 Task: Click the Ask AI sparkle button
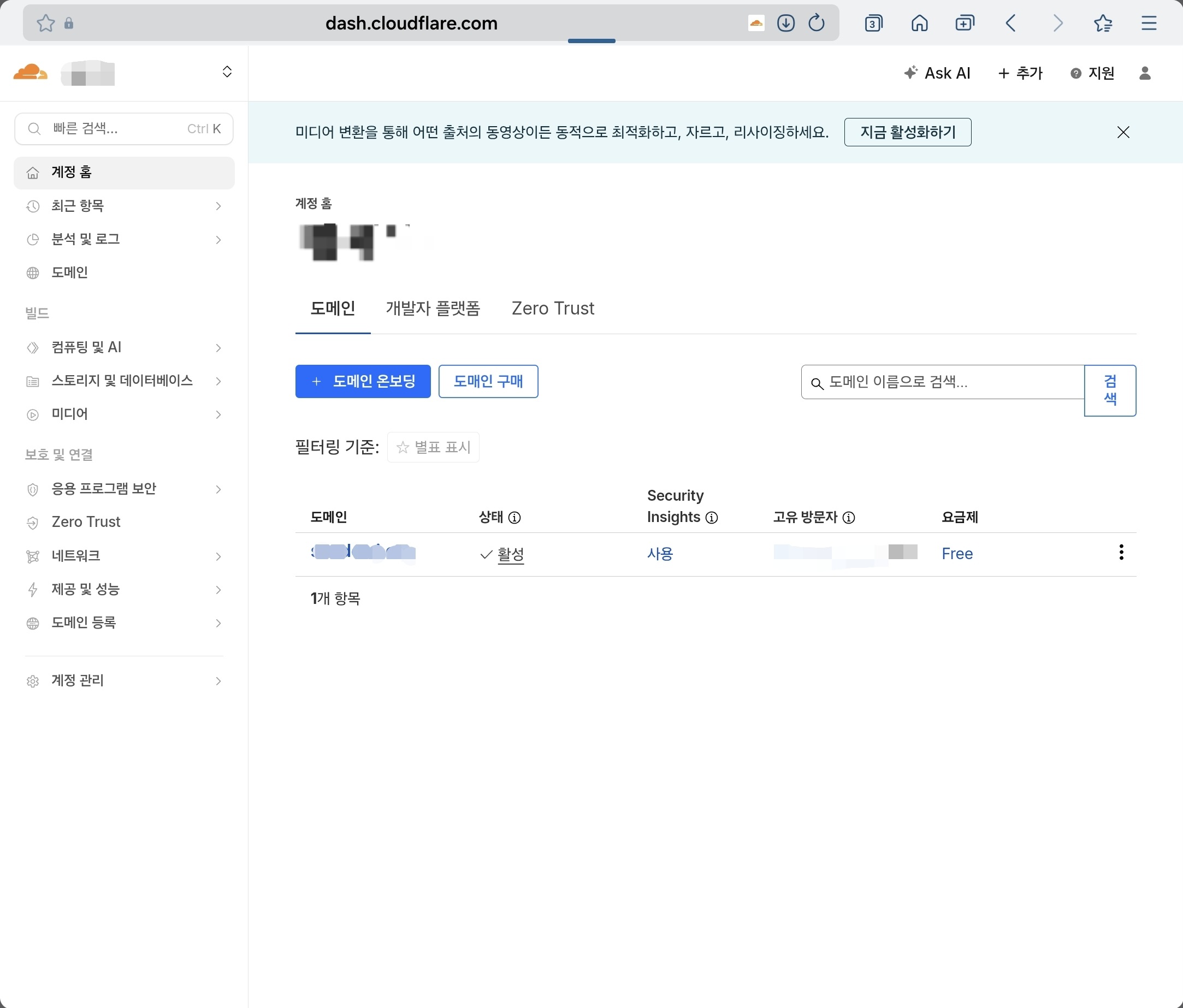click(x=937, y=73)
